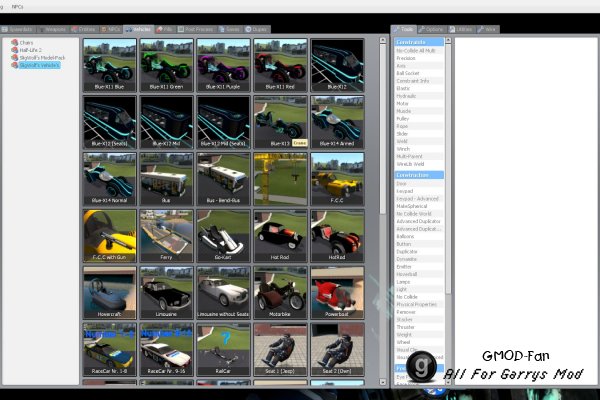
Task: Choose the Balloons tool
Action: tap(419, 237)
